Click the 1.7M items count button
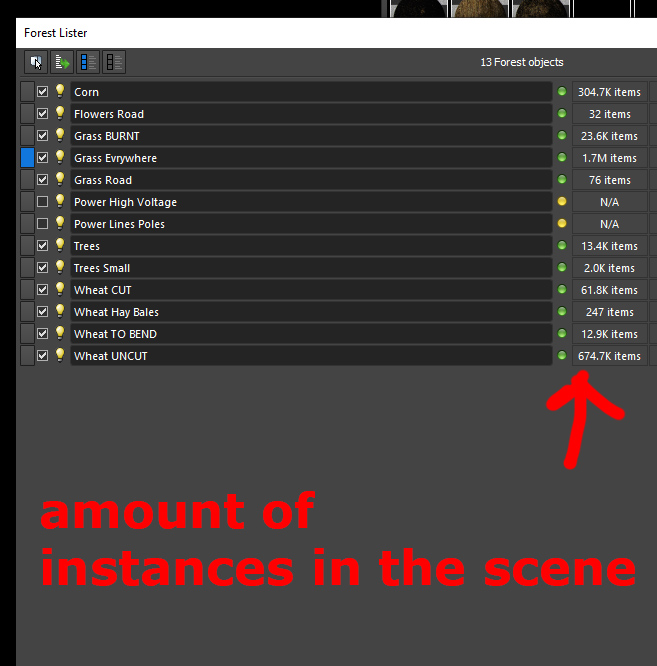Screen dimensions: 657x666 (609, 158)
